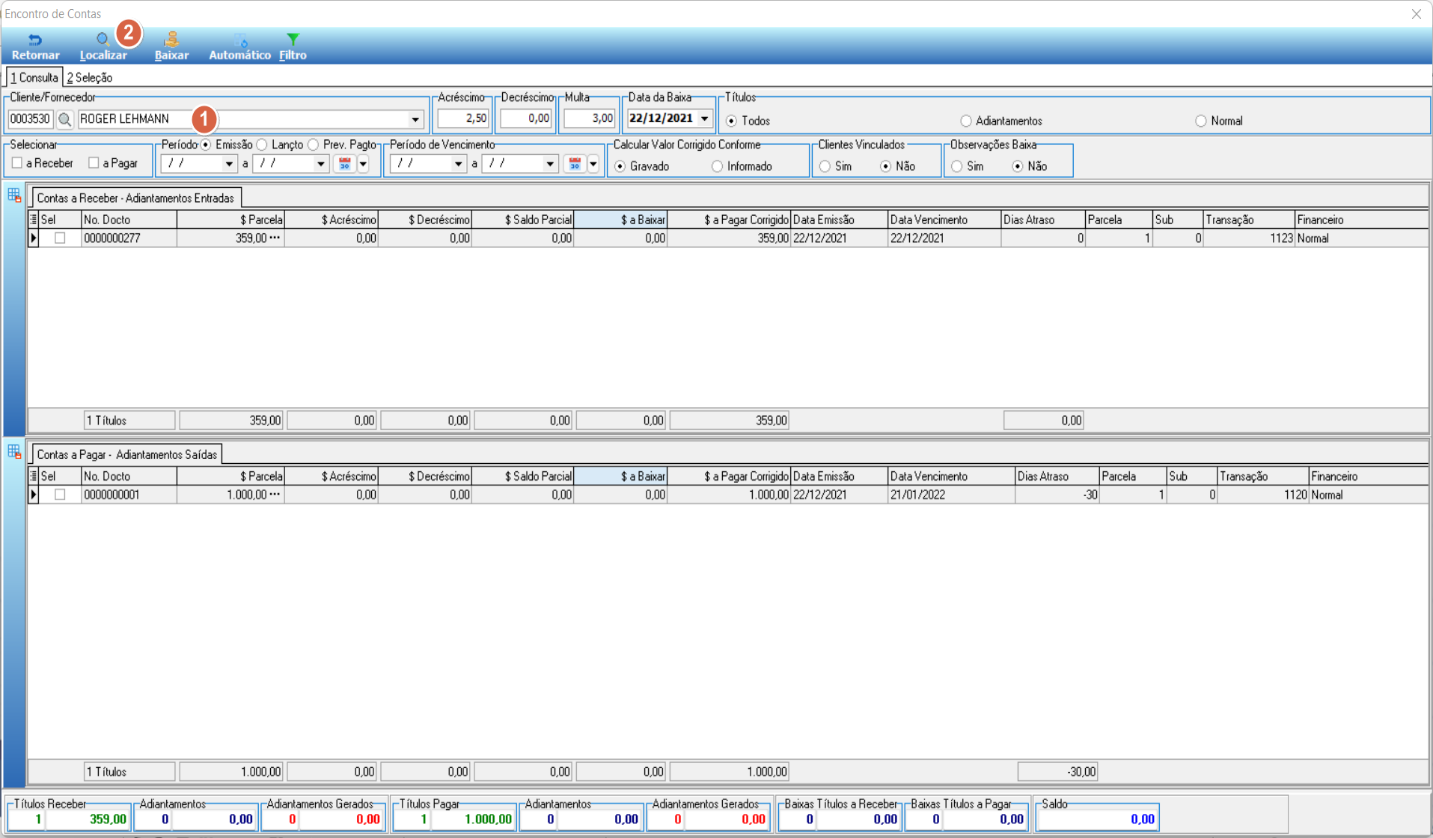Screen dimensions: 1433x838
Task: Click the Decréscimo value field
Action: click(x=525, y=119)
